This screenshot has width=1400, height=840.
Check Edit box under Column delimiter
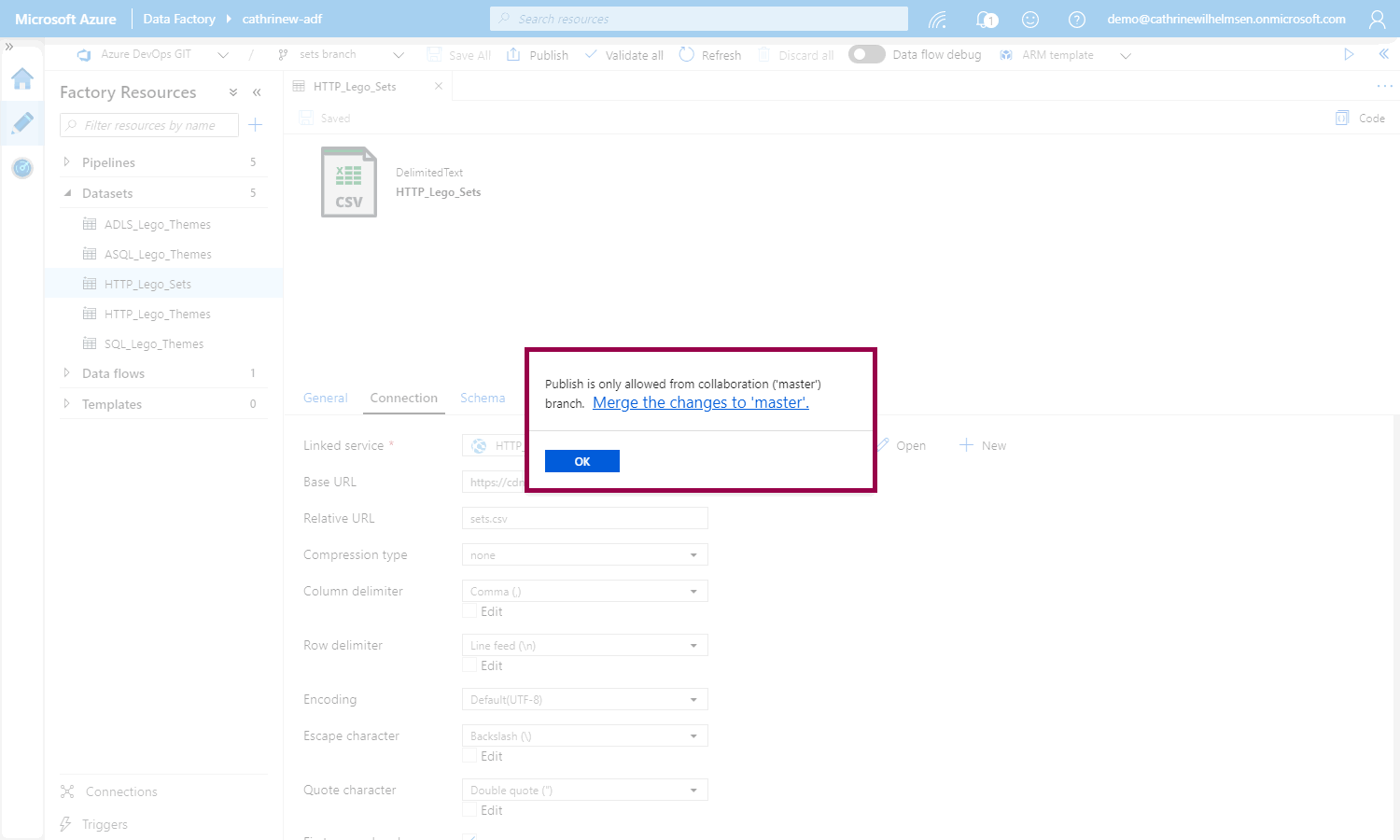click(x=470, y=611)
